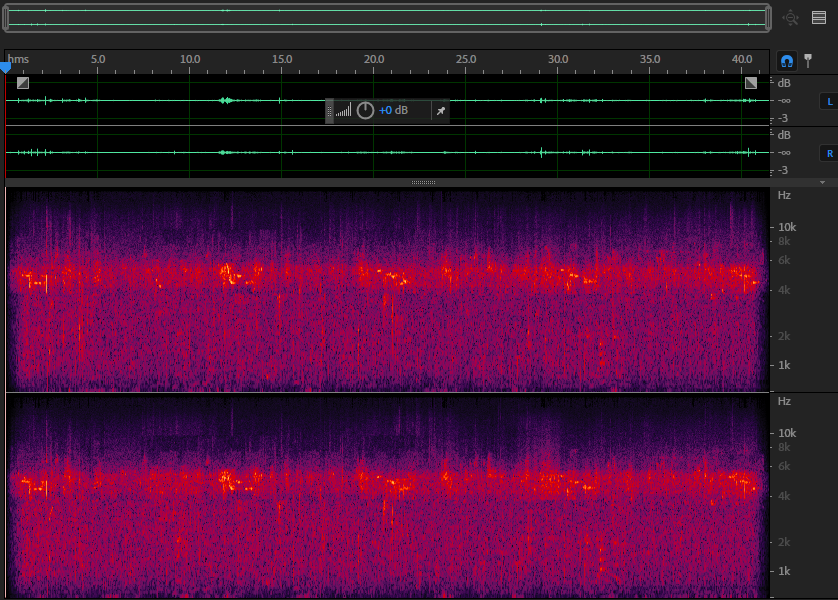Click the amplitude bars icon in HUD
This screenshot has width=838, height=600.
(x=344, y=111)
